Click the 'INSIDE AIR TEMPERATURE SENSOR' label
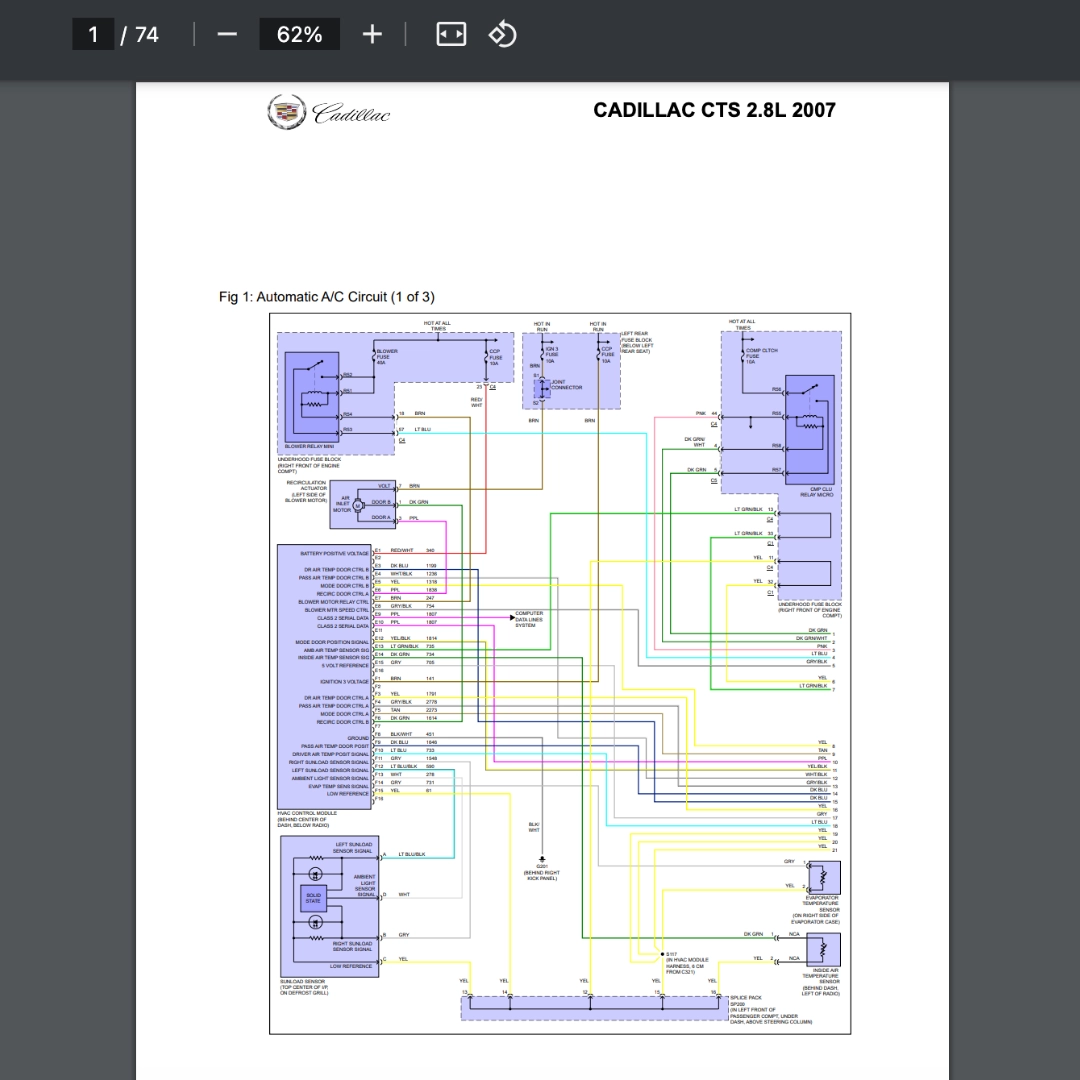Image resolution: width=1080 pixels, height=1080 pixels. point(820,976)
